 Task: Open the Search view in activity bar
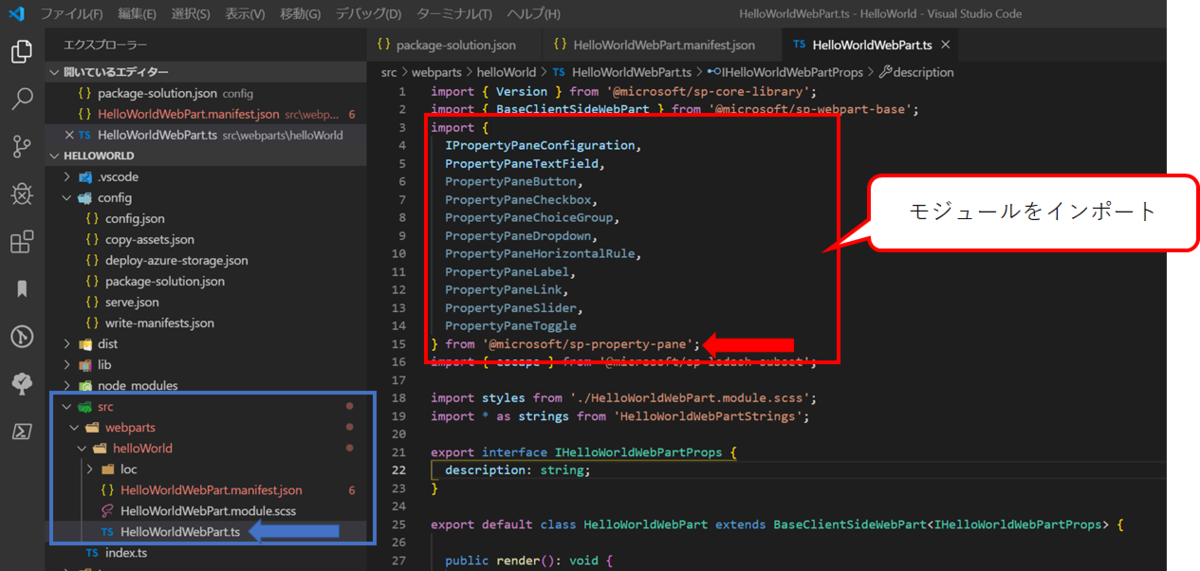pyautogui.click(x=21, y=99)
